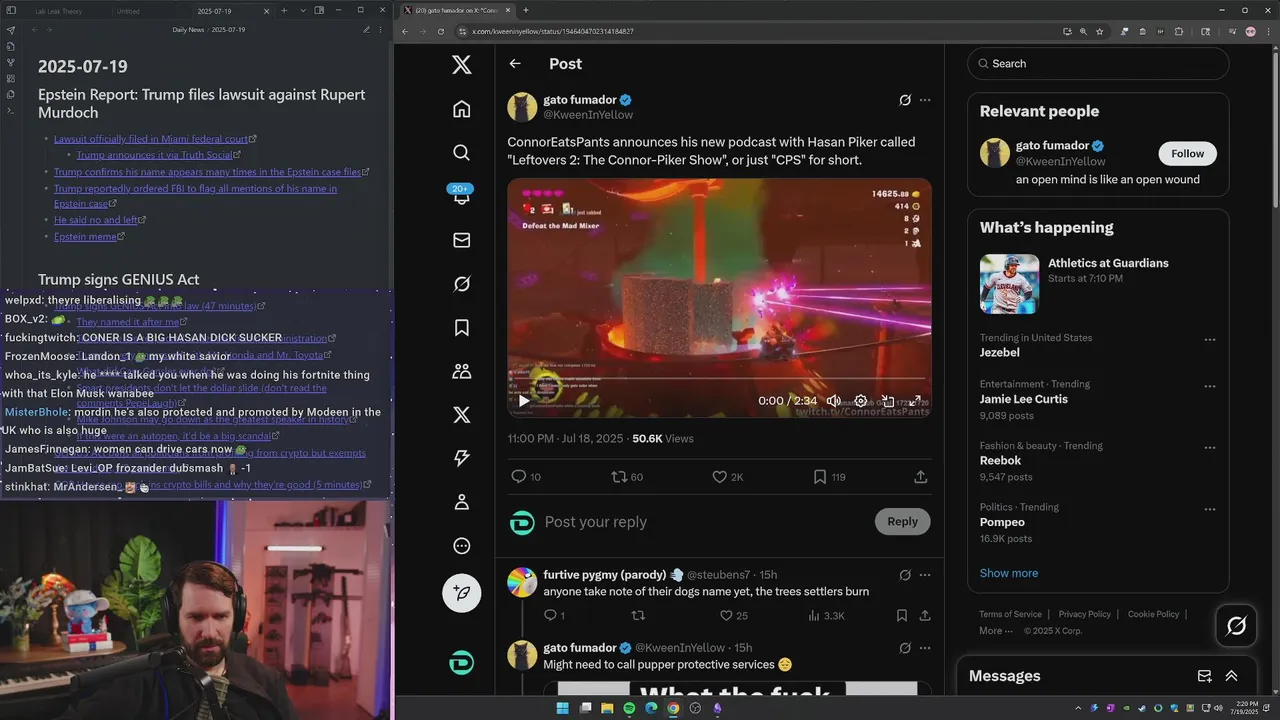The image size is (1280, 720).
Task: Click the video progress bar
Action: pyautogui.click(x=719, y=379)
